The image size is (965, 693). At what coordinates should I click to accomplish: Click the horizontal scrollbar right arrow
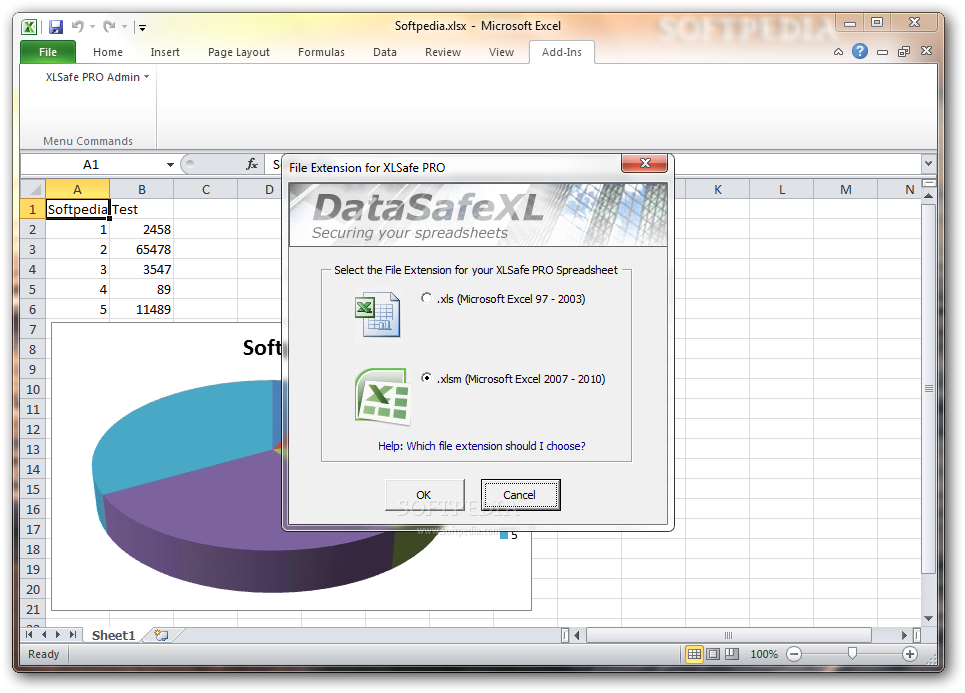(x=905, y=635)
